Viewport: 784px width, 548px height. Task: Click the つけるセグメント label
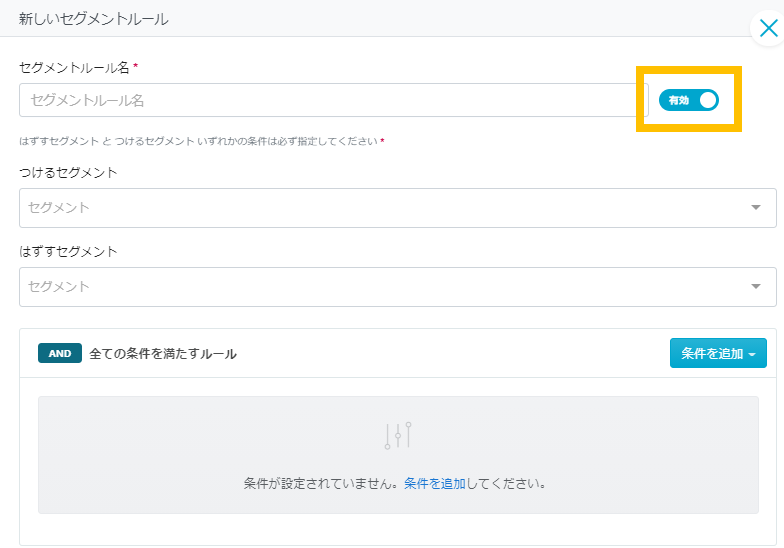pos(68,172)
